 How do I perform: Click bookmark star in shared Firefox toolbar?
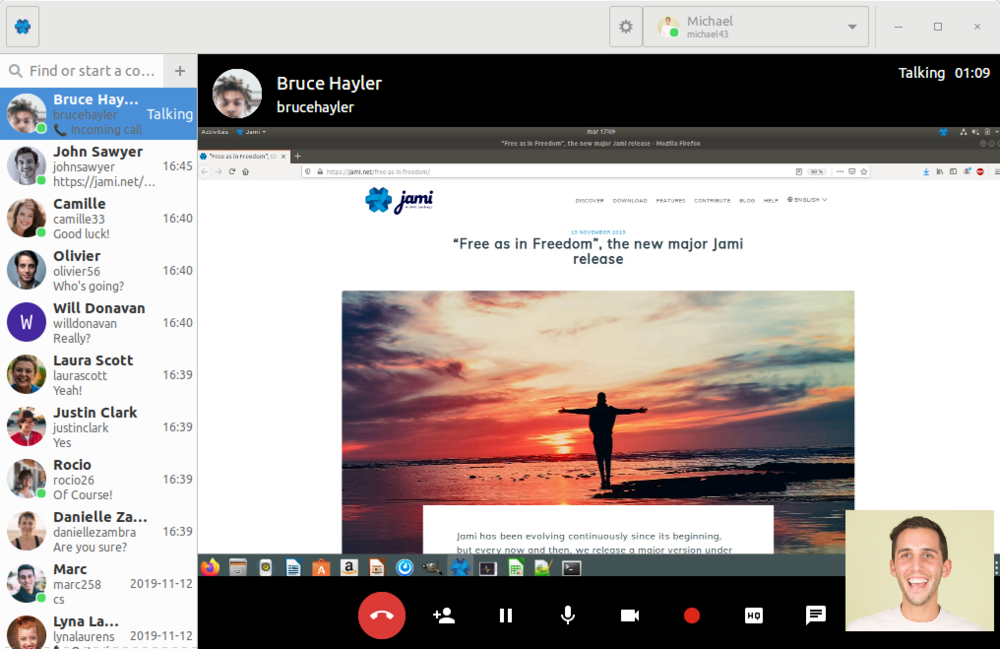pyautogui.click(x=864, y=171)
